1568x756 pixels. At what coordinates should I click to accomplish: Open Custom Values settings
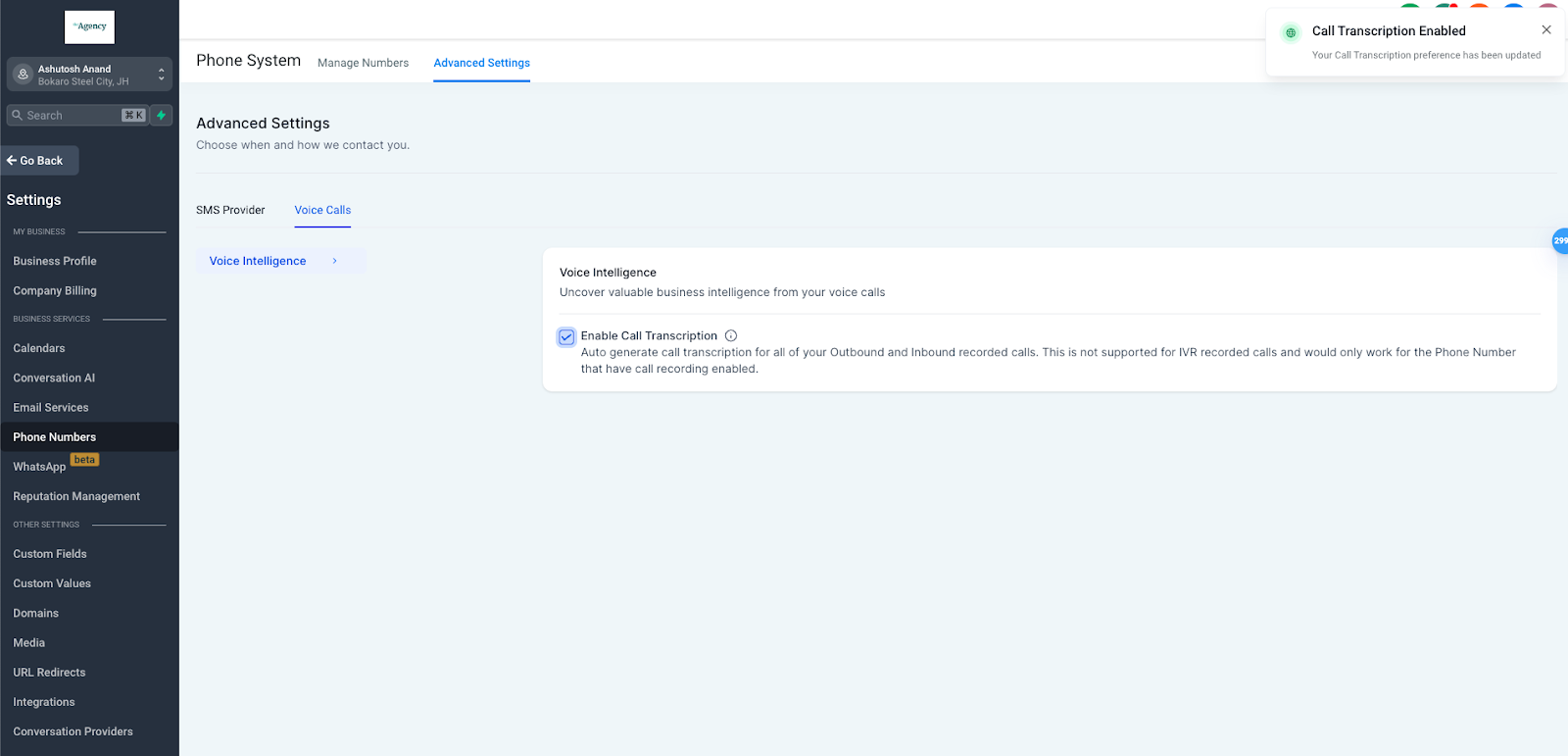pos(52,583)
